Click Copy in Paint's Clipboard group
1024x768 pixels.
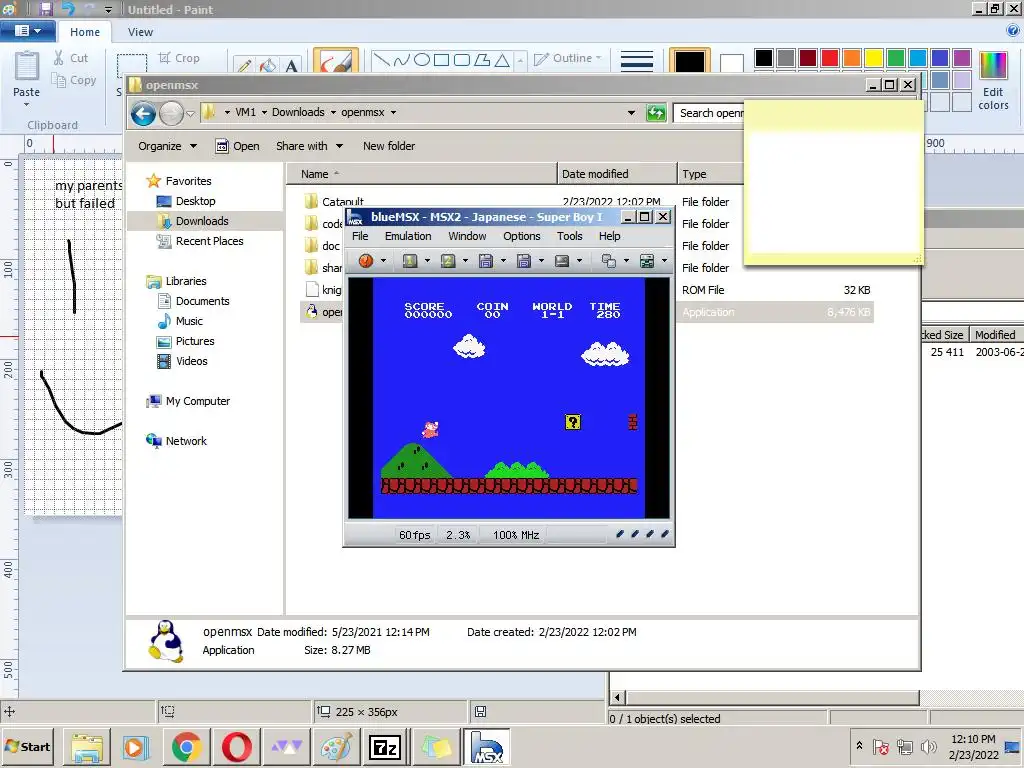point(74,80)
